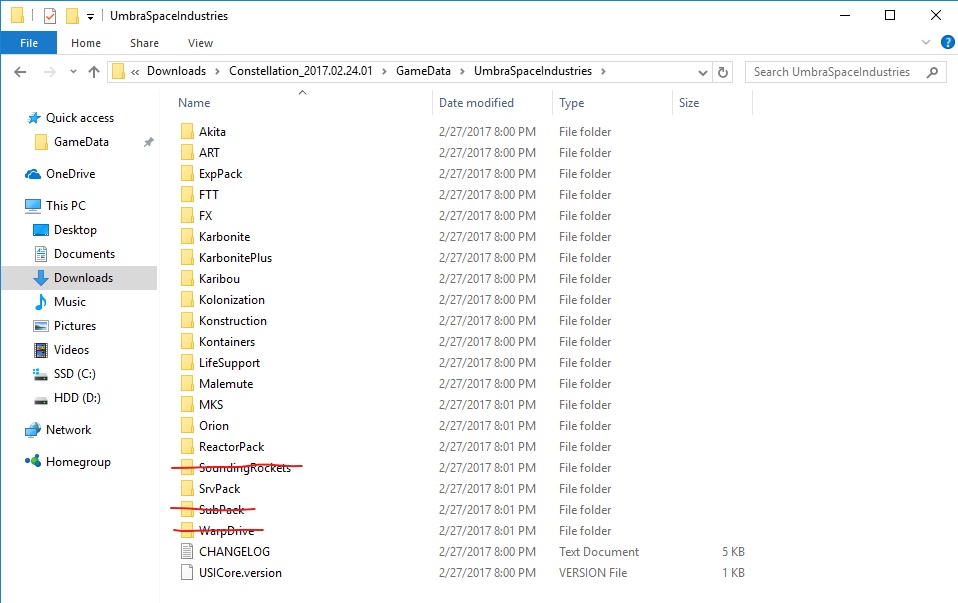958x603 pixels.
Task: Select Documents in the navigation pane
Action: point(84,254)
